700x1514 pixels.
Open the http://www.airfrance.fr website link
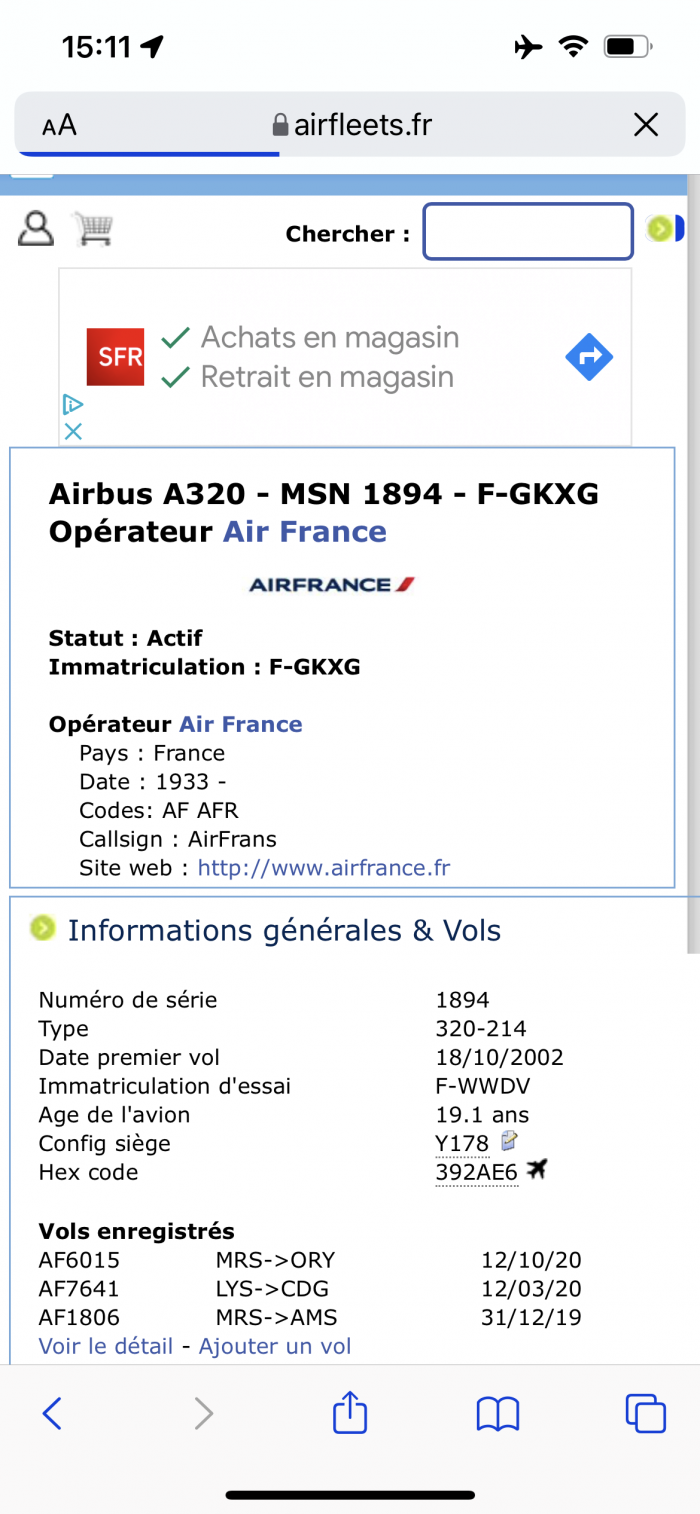click(324, 868)
